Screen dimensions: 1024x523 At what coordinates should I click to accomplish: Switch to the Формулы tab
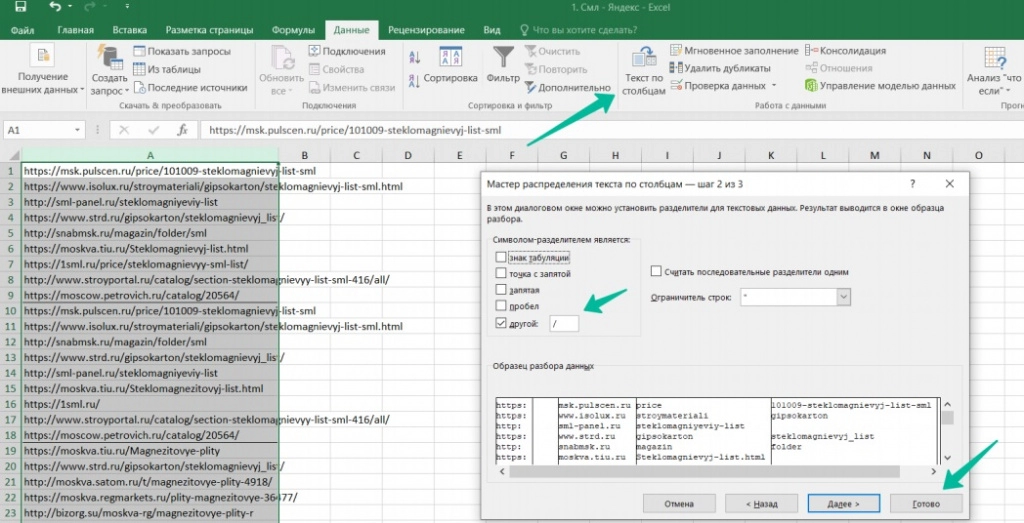293,30
